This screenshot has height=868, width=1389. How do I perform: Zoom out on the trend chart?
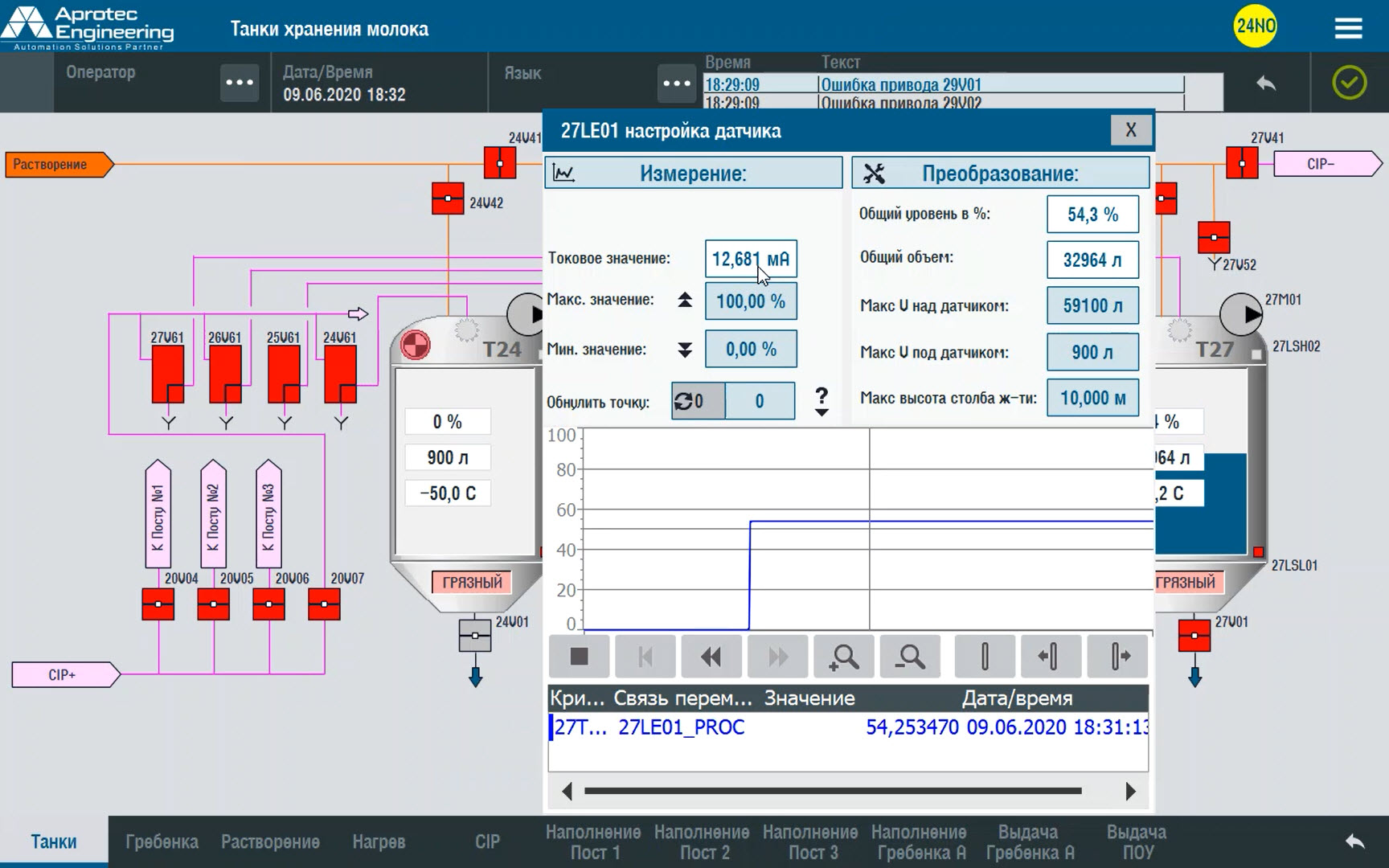(910, 657)
